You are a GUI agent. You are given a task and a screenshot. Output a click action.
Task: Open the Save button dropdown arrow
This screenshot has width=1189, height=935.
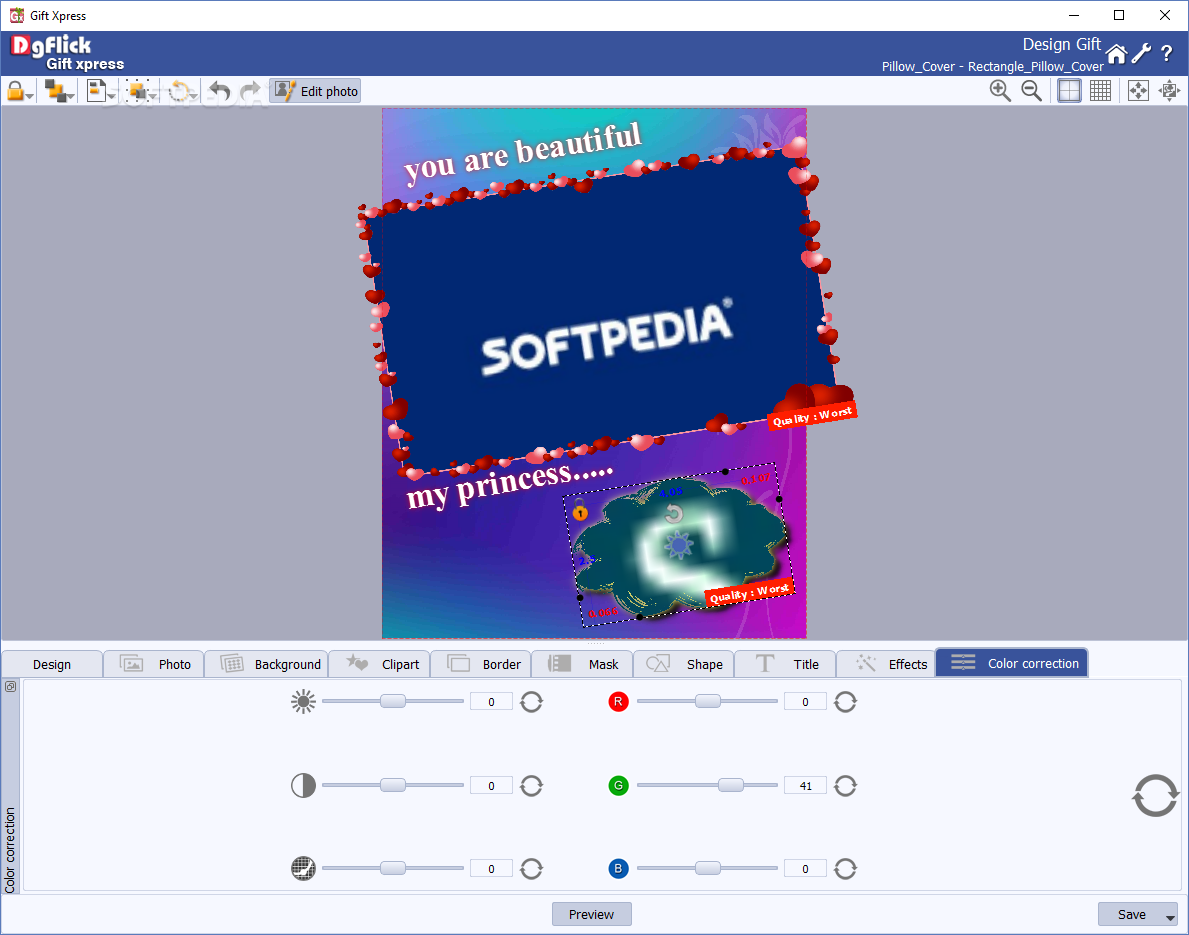(1171, 917)
